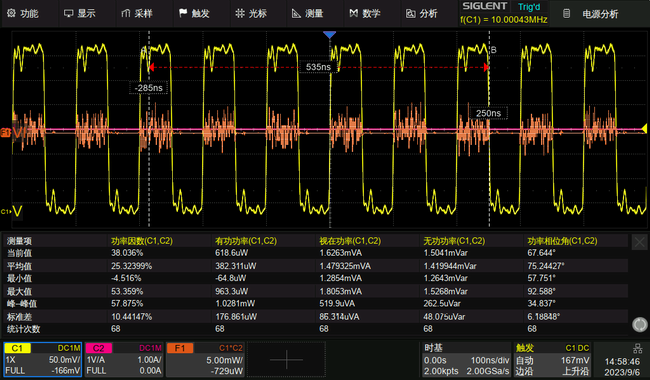Open the 分析 analysis menu

pos(422,14)
